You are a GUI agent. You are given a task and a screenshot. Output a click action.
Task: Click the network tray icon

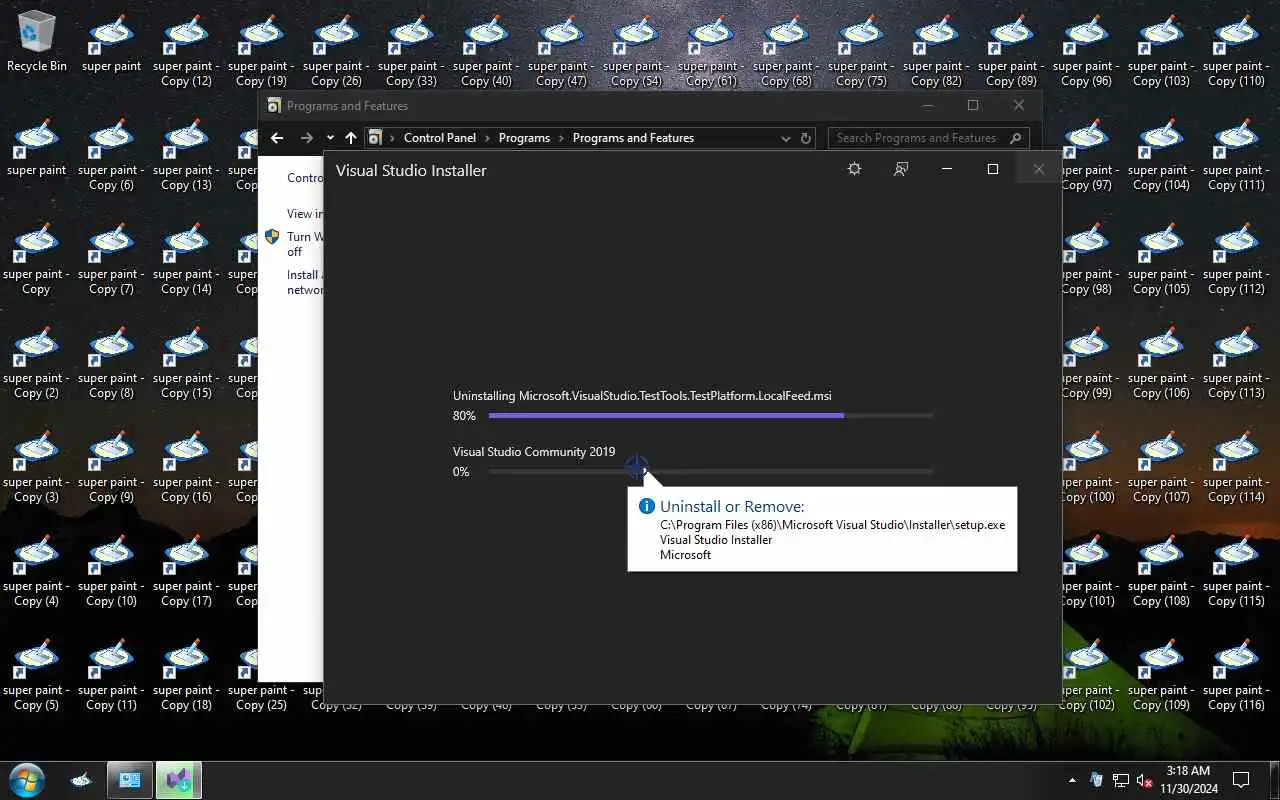[1121, 780]
